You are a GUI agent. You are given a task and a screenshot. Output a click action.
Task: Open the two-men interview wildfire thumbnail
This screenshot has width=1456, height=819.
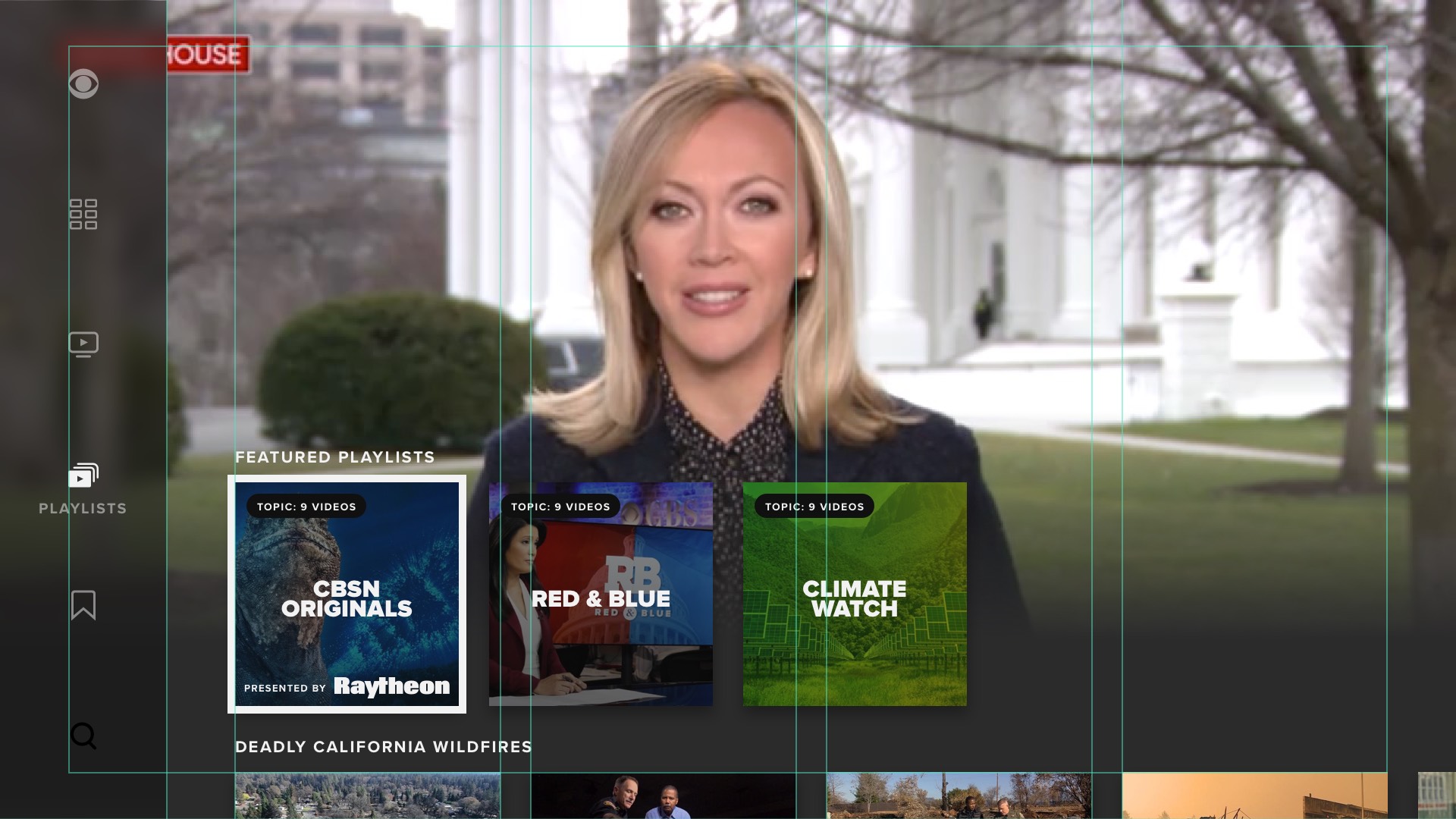pos(663,796)
